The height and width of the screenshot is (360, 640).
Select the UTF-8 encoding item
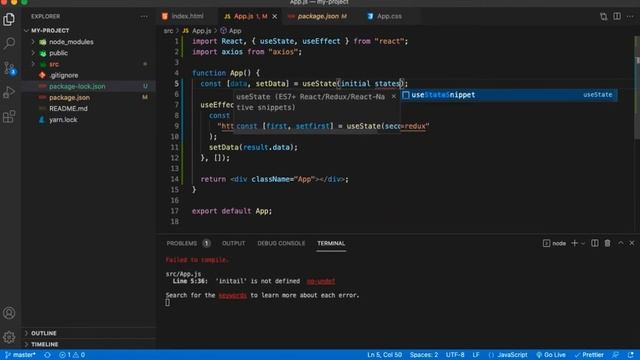click(x=455, y=355)
